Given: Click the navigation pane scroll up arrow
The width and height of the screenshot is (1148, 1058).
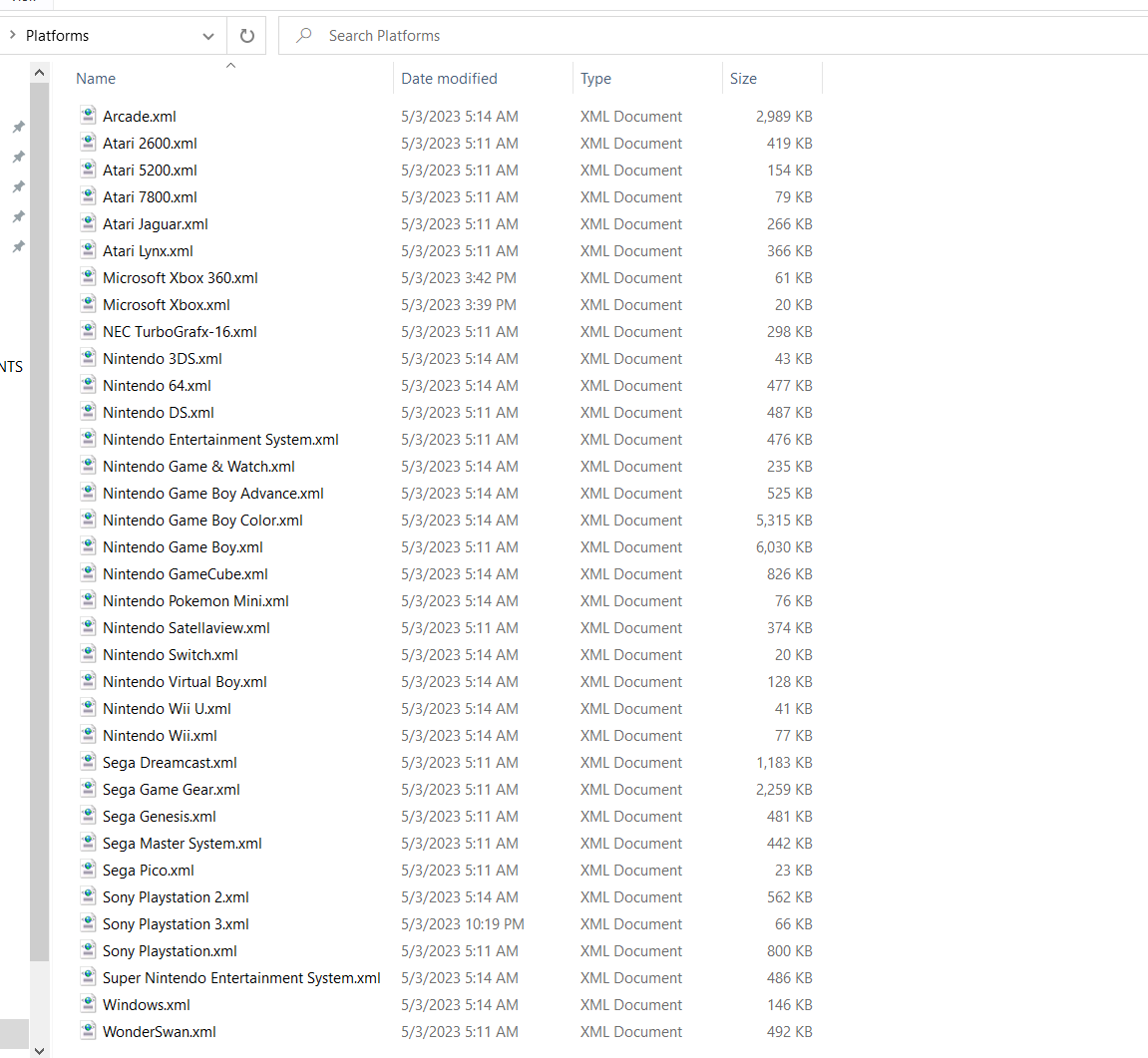Looking at the screenshot, I should [x=40, y=72].
